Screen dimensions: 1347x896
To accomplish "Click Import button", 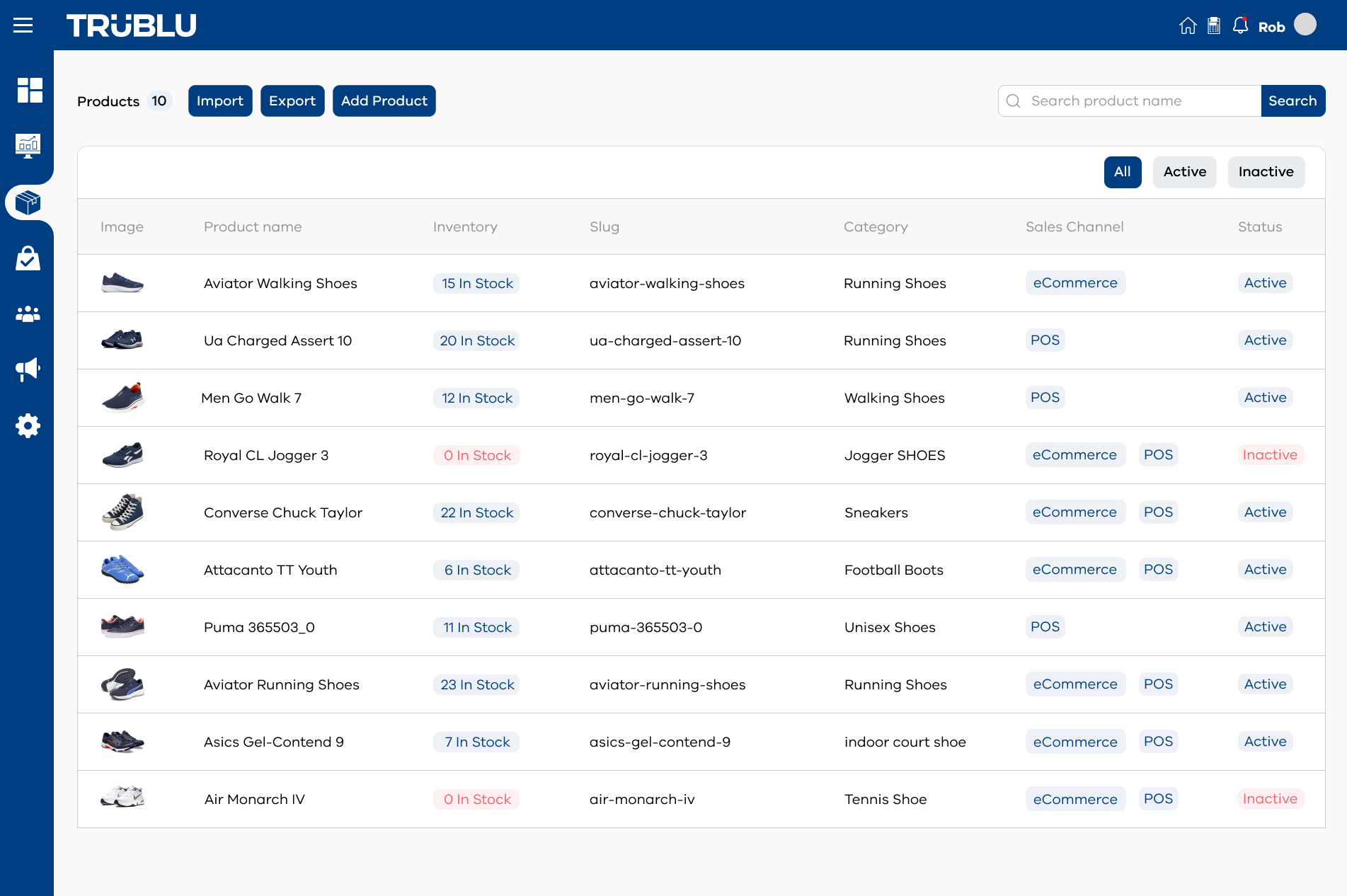I will pyautogui.click(x=220, y=101).
